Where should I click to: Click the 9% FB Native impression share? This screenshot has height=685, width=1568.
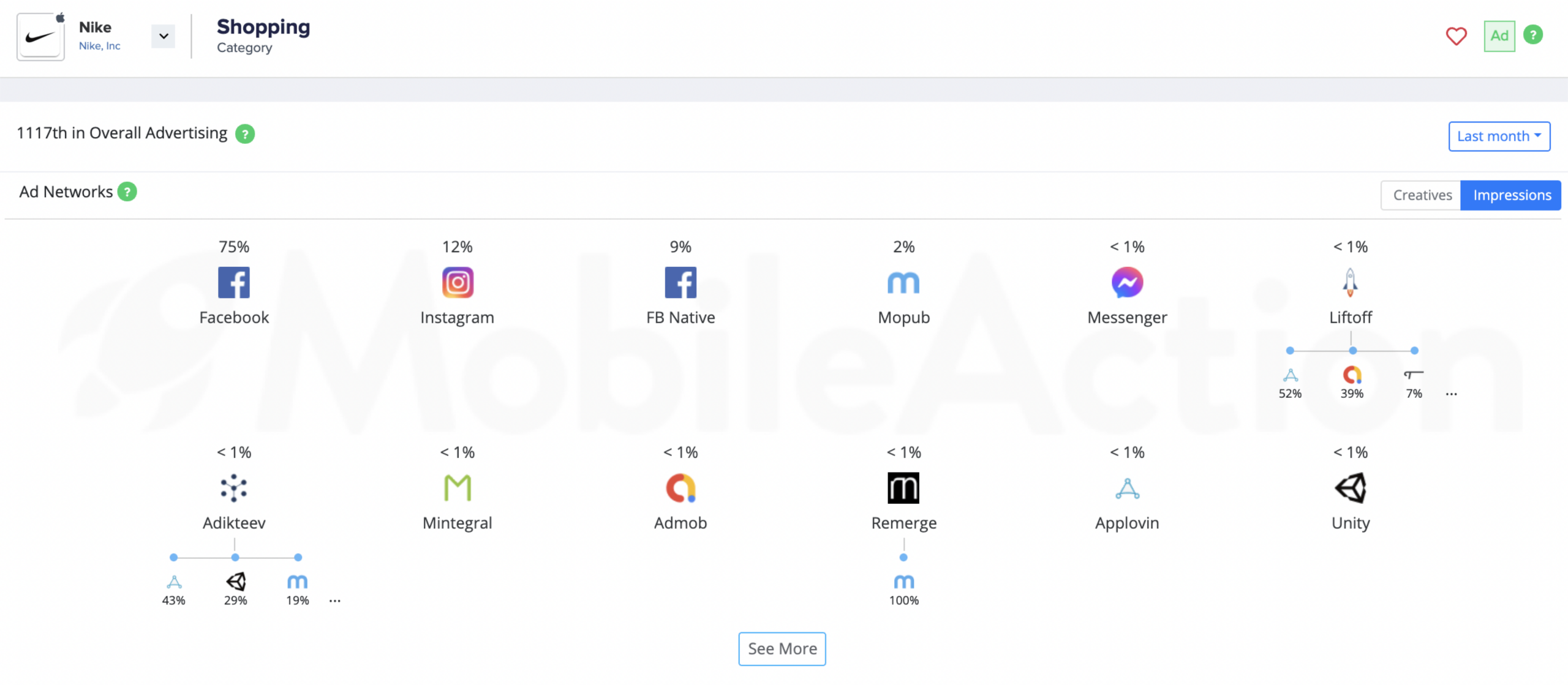(x=680, y=247)
